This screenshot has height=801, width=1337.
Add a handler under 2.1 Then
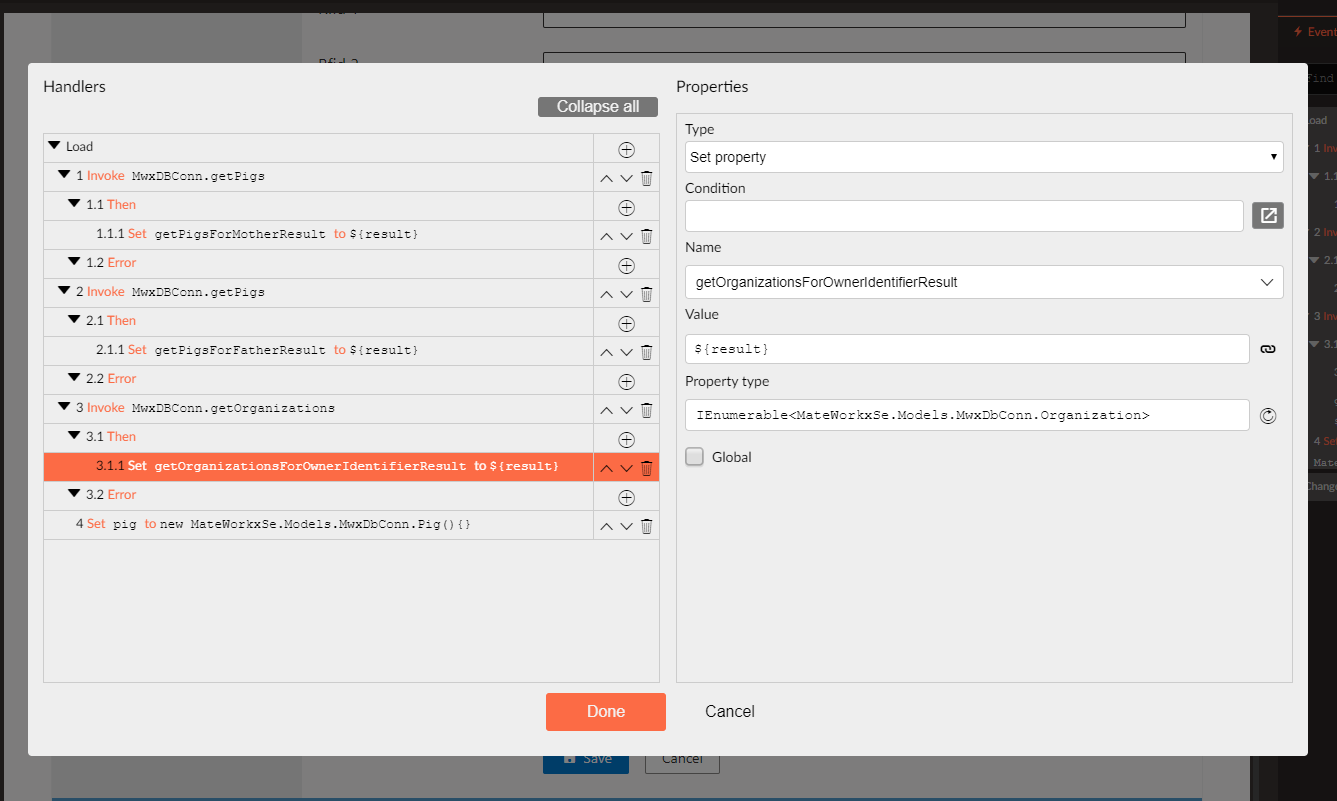[x=626, y=324]
